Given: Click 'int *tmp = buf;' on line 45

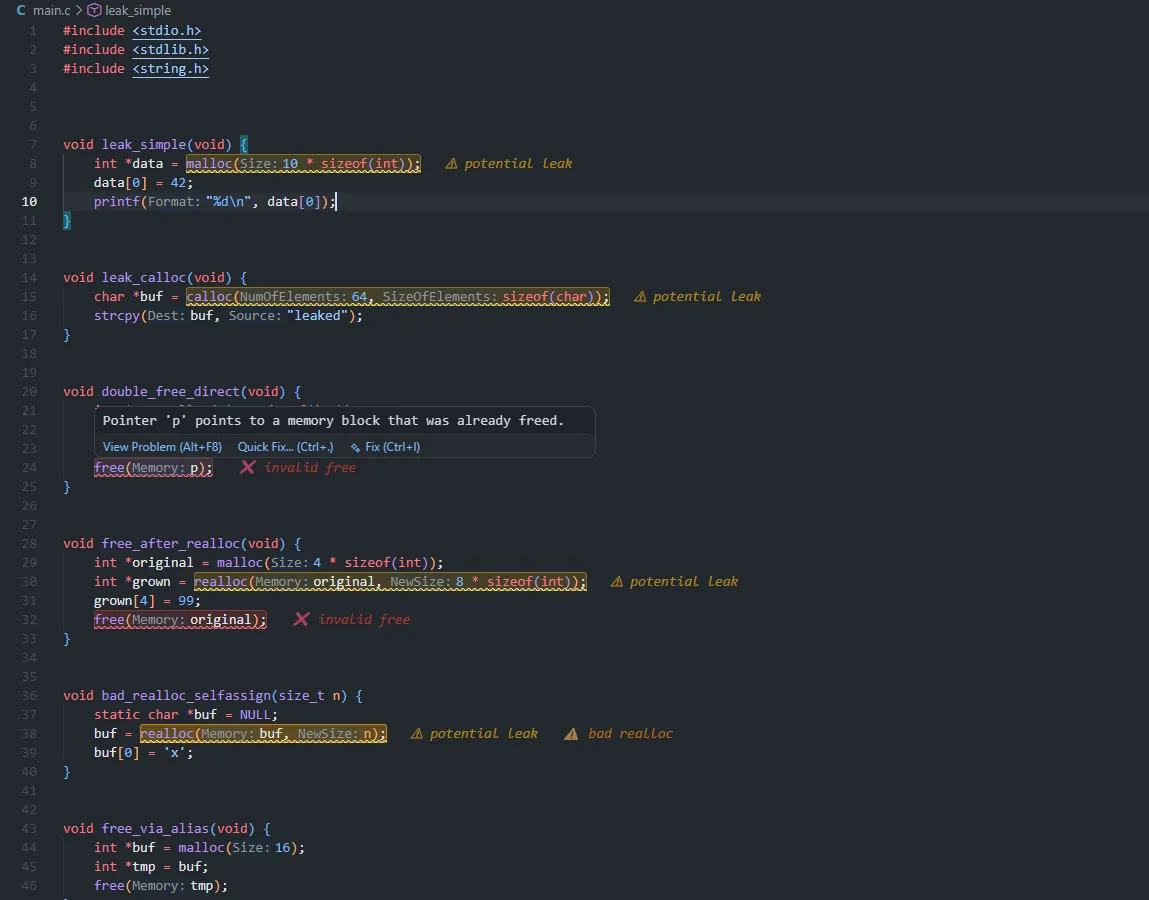Looking at the screenshot, I should tap(151, 867).
